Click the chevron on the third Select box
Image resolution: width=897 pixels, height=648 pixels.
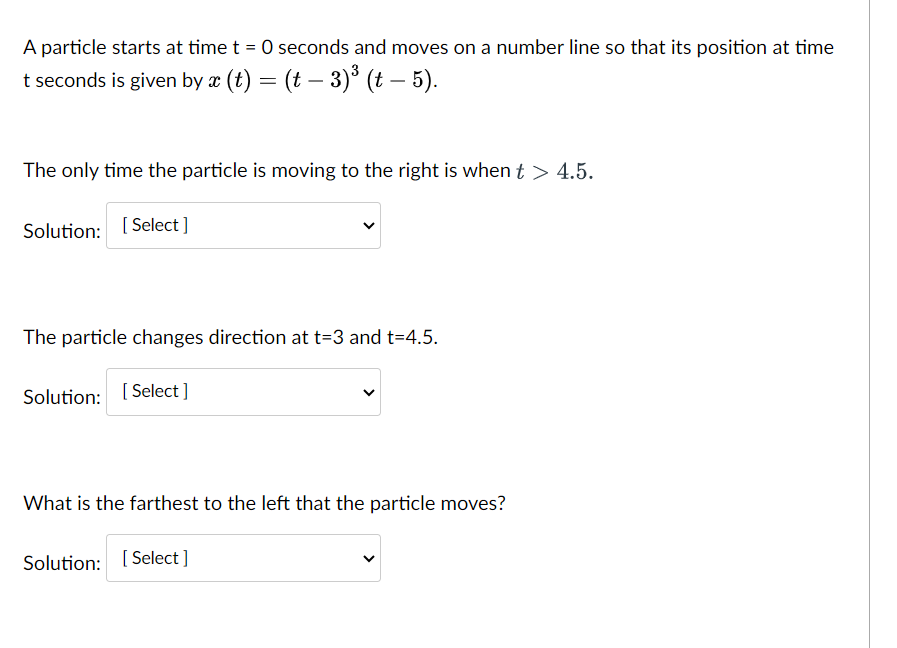(368, 557)
